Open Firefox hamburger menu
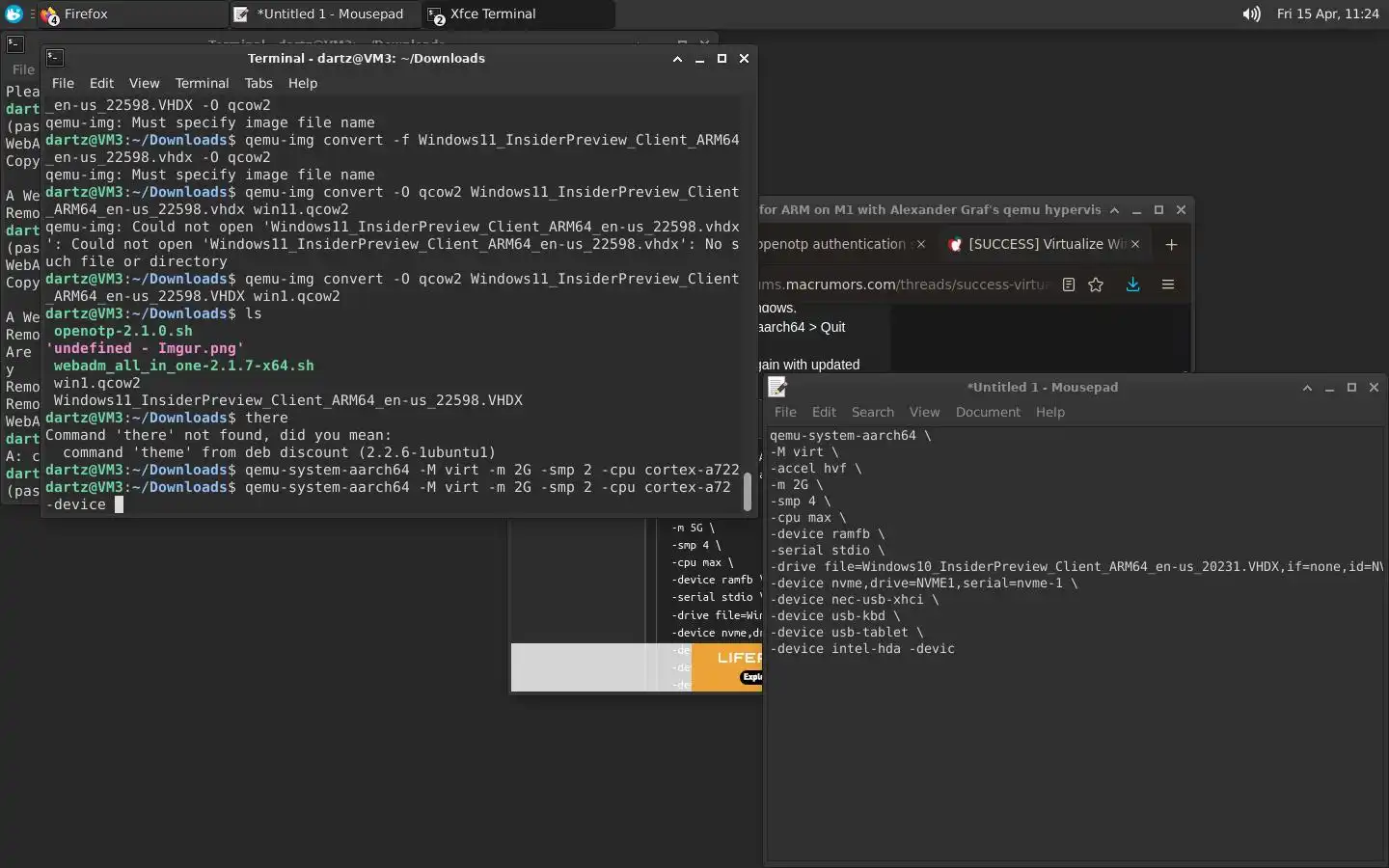 [1168, 285]
